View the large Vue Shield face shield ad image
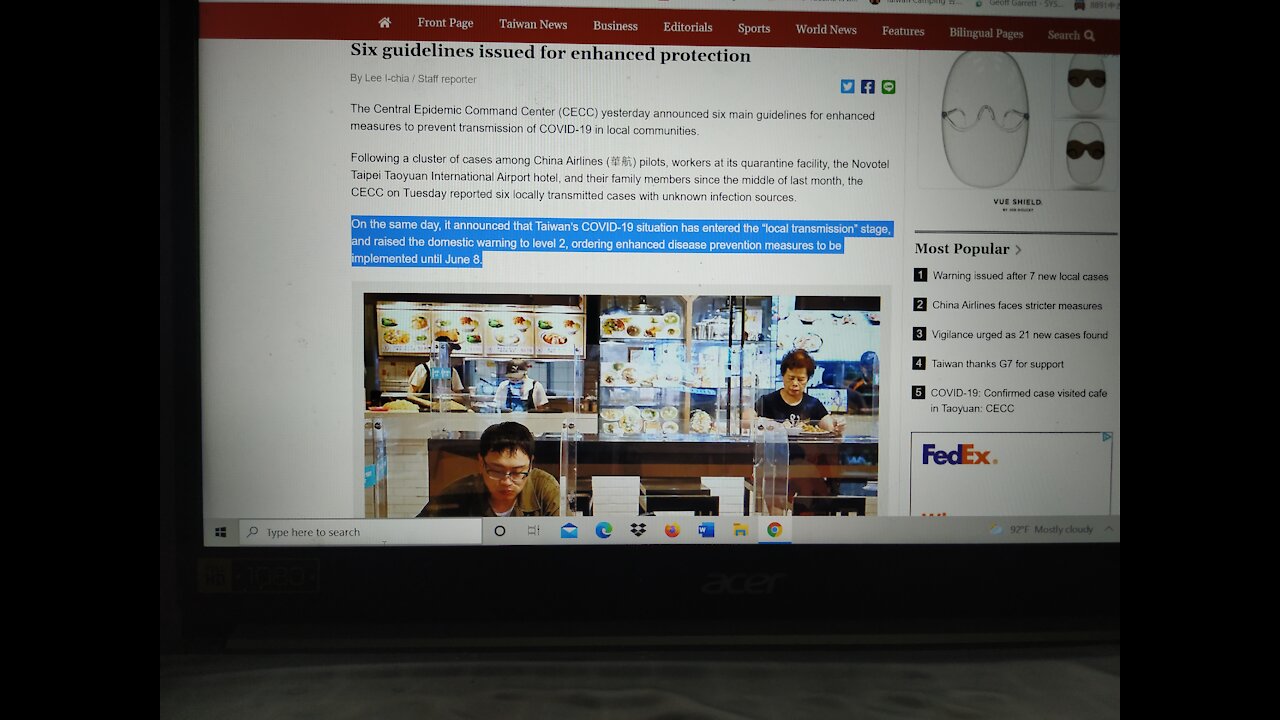 pos(984,120)
